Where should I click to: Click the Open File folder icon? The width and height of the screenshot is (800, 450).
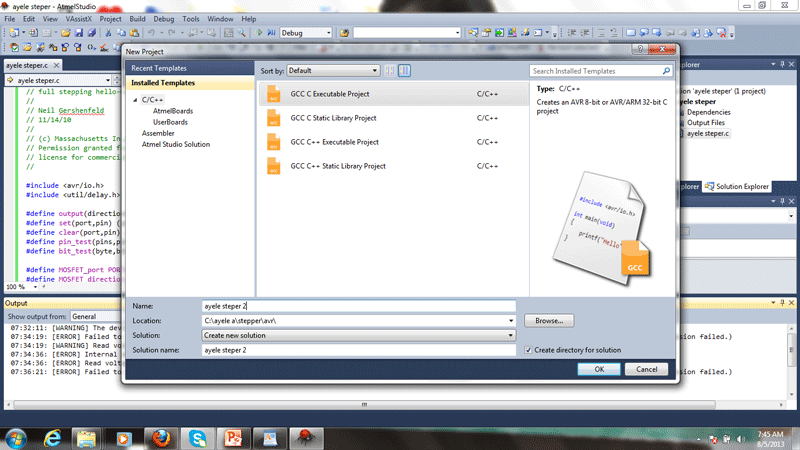(x=66, y=33)
